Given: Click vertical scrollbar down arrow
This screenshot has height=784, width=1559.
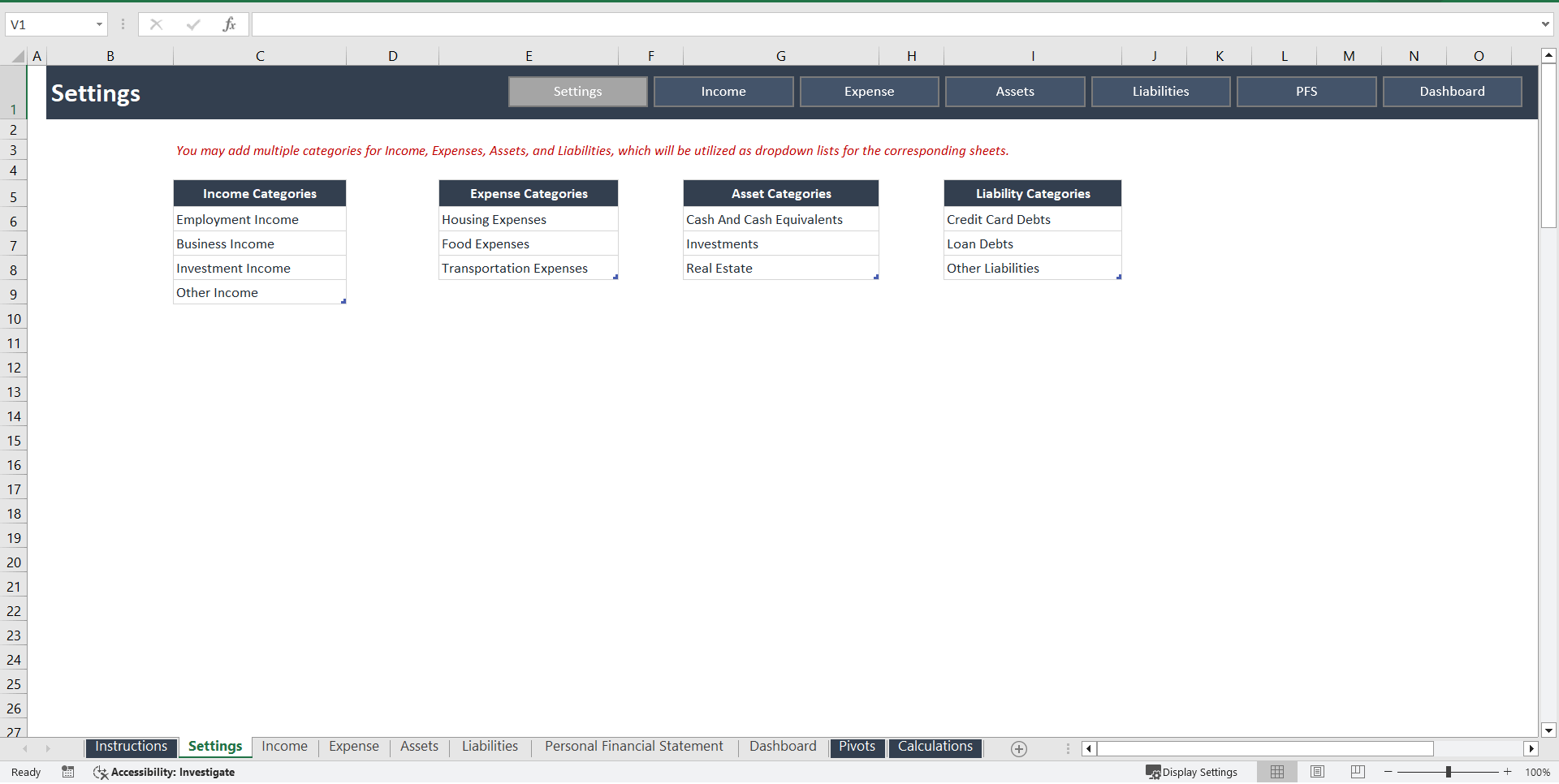Looking at the screenshot, I should click(x=1548, y=730).
